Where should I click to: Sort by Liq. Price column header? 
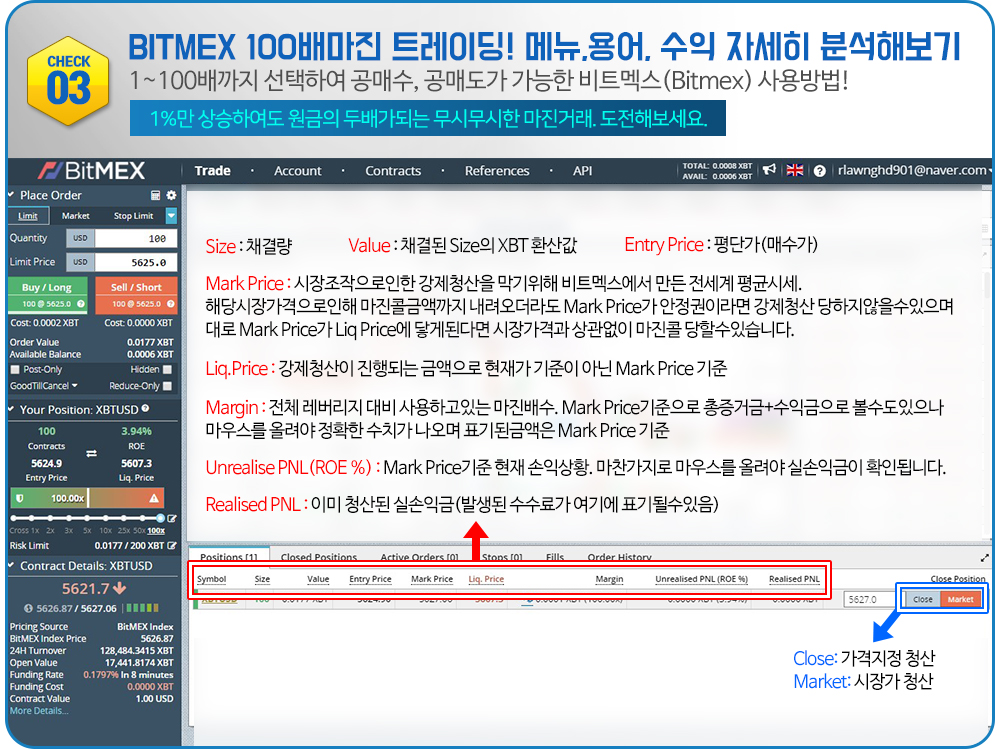[486, 579]
